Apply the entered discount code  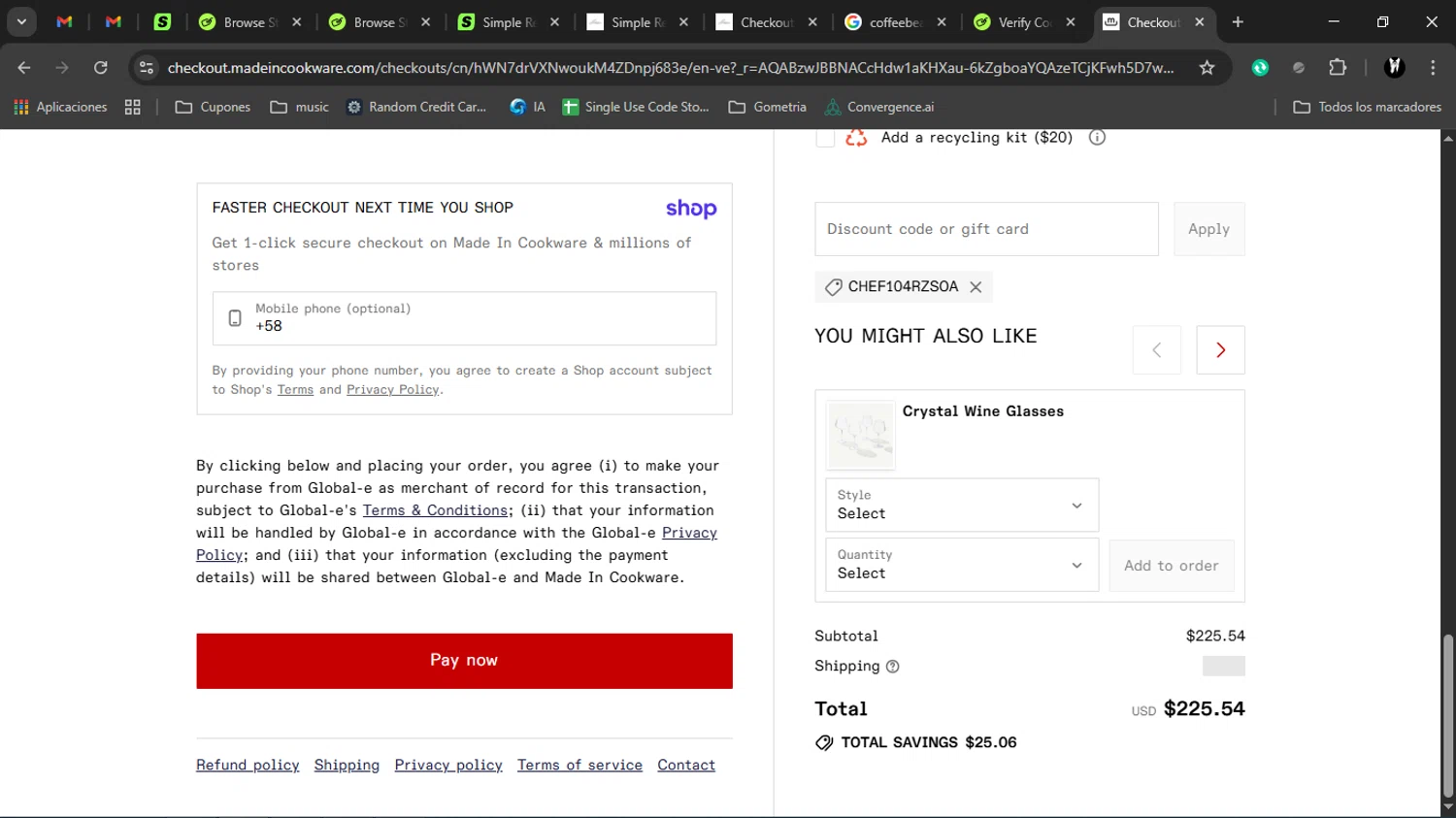click(1208, 229)
